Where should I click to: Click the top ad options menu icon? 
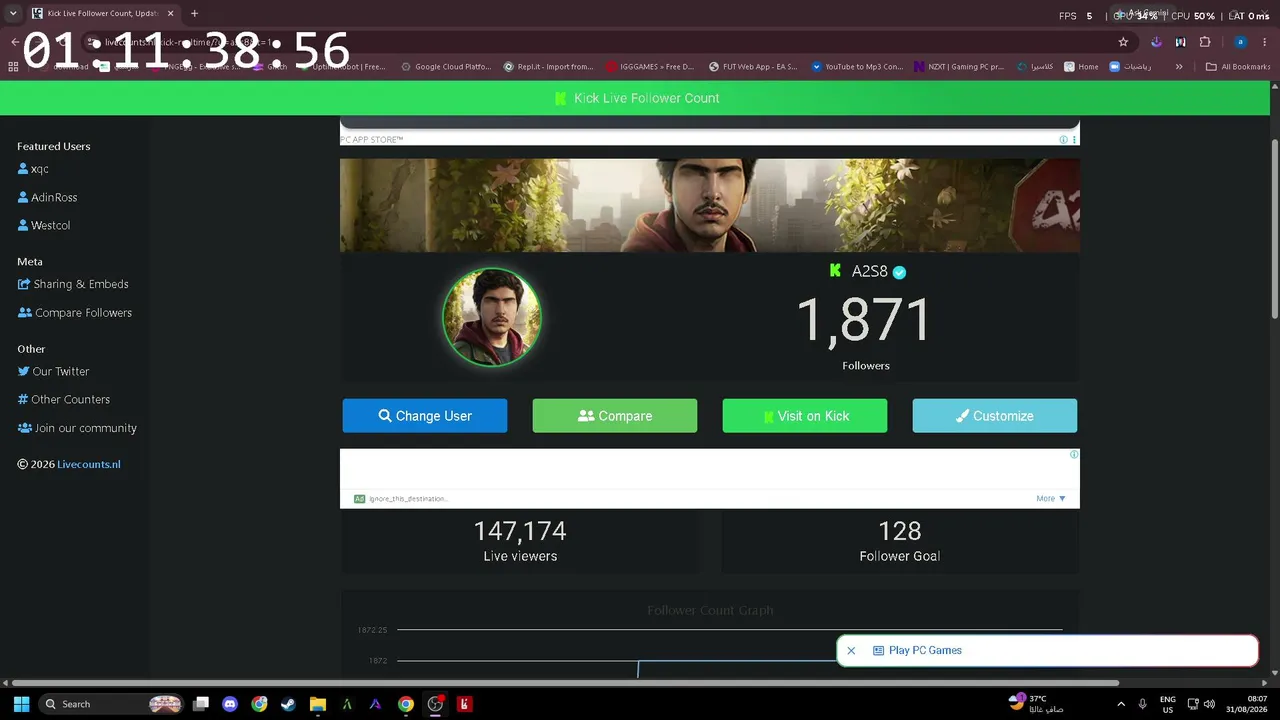click(x=1075, y=140)
